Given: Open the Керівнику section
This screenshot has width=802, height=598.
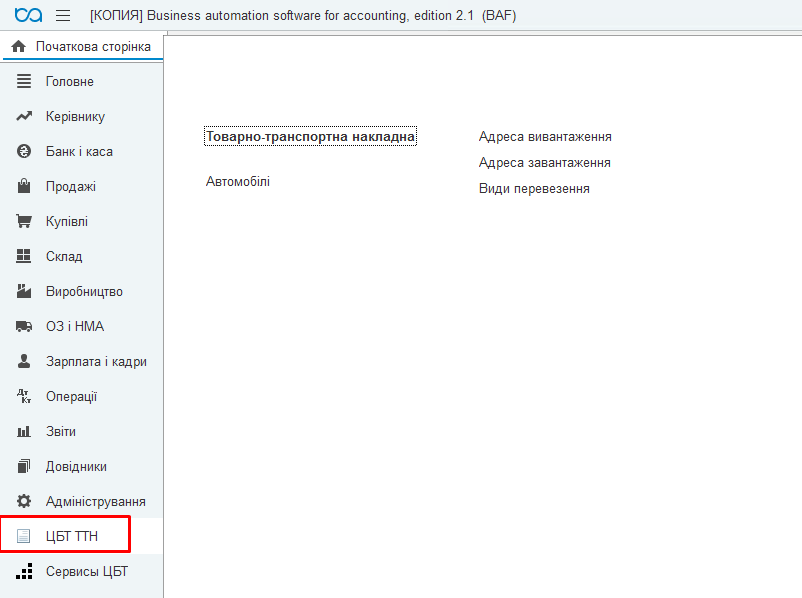Looking at the screenshot, I should click(x=75, y=117).
